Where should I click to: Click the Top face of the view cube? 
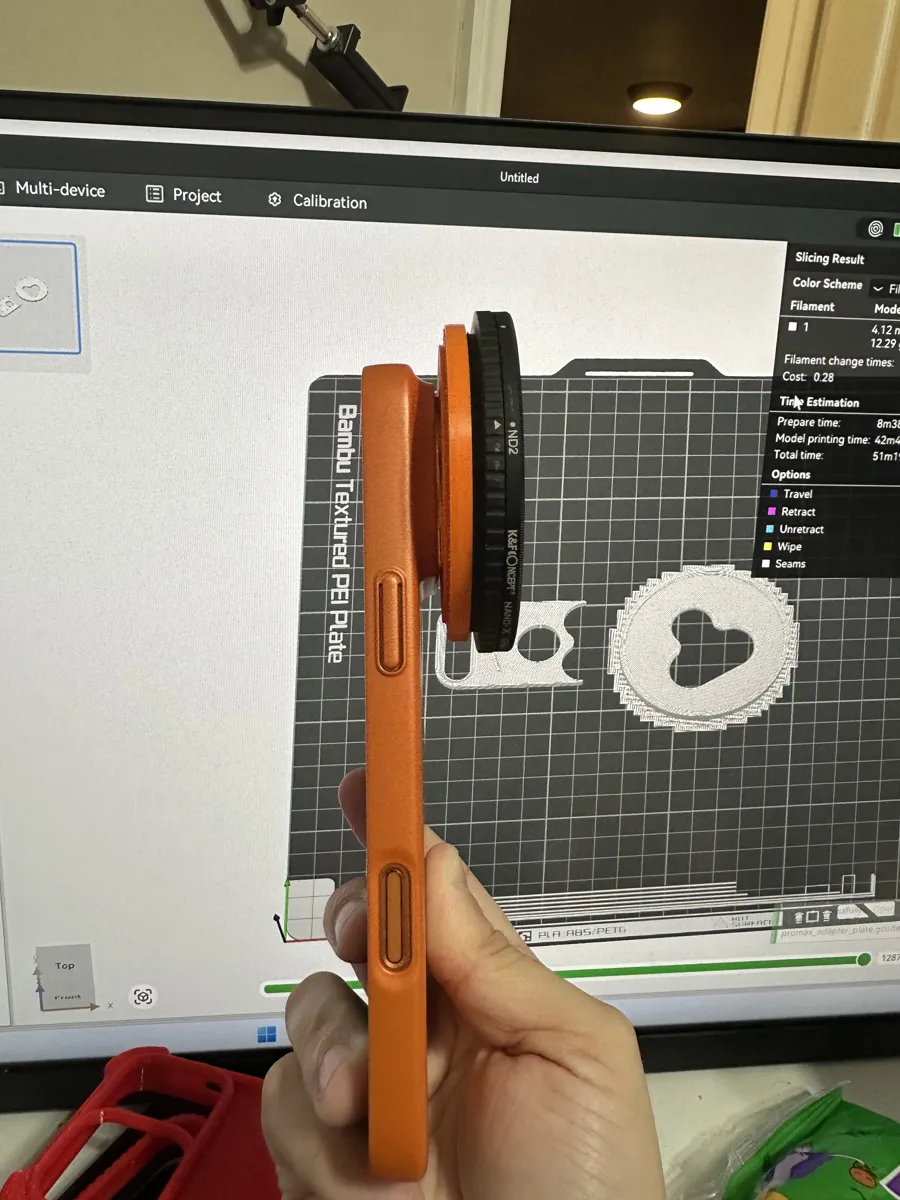click(x=65, y=966)
